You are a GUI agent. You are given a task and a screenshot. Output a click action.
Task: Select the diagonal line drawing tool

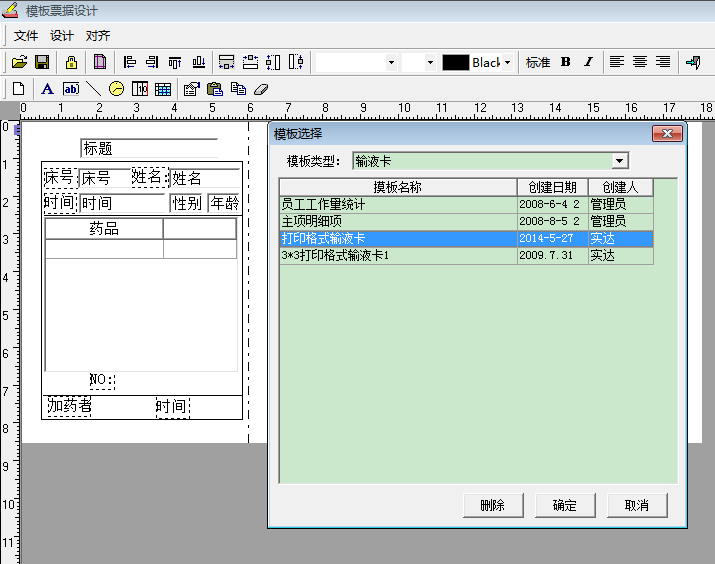93,89
